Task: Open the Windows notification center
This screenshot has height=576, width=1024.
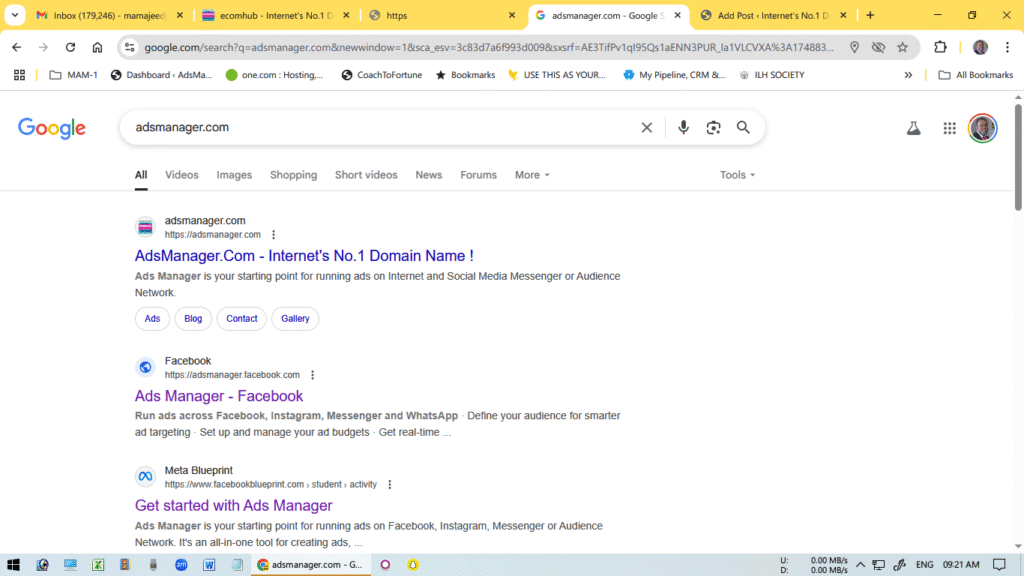Action: point(999,565)
